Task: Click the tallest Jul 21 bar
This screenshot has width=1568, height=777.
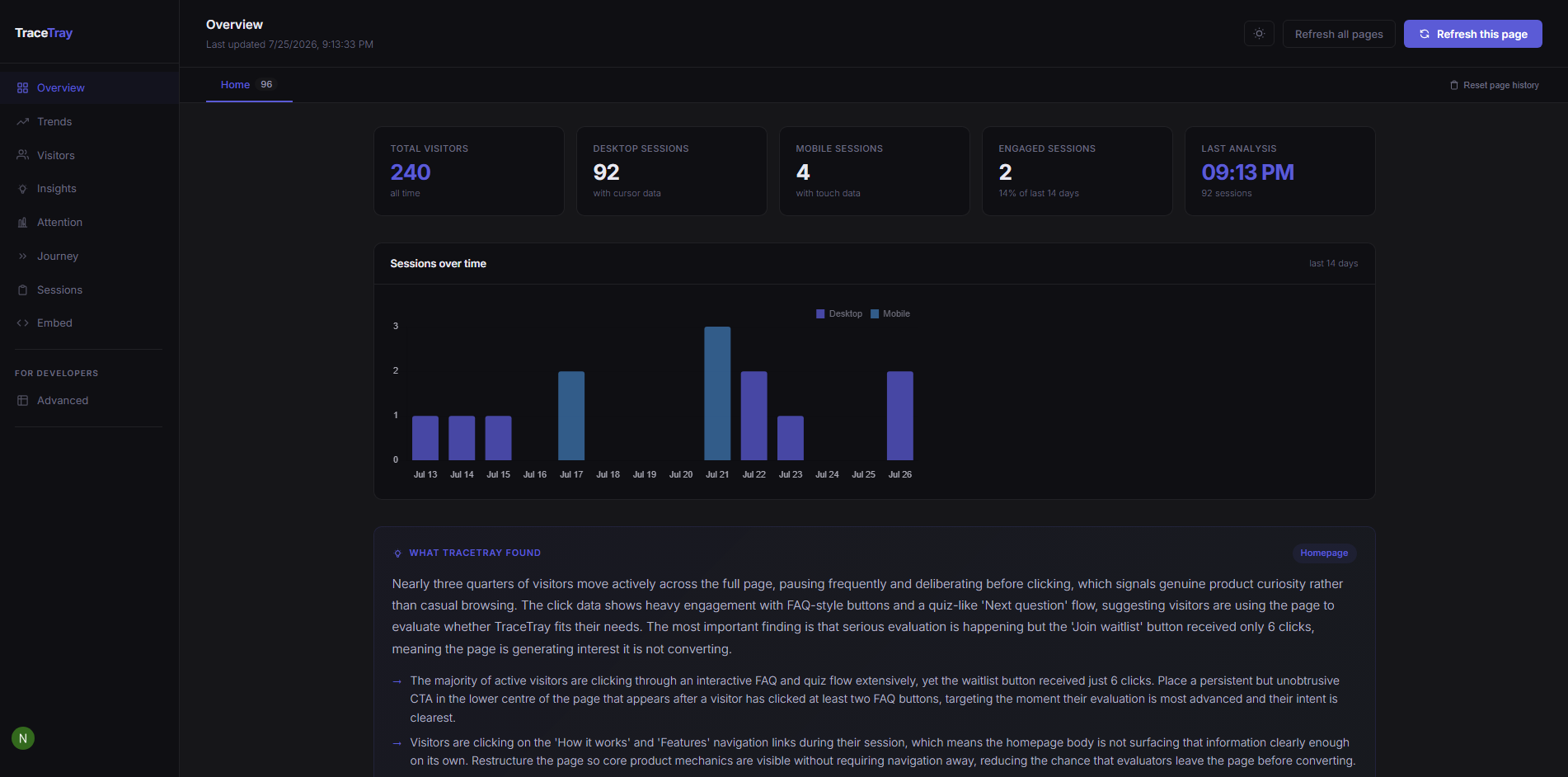Action: coord(717,393)
